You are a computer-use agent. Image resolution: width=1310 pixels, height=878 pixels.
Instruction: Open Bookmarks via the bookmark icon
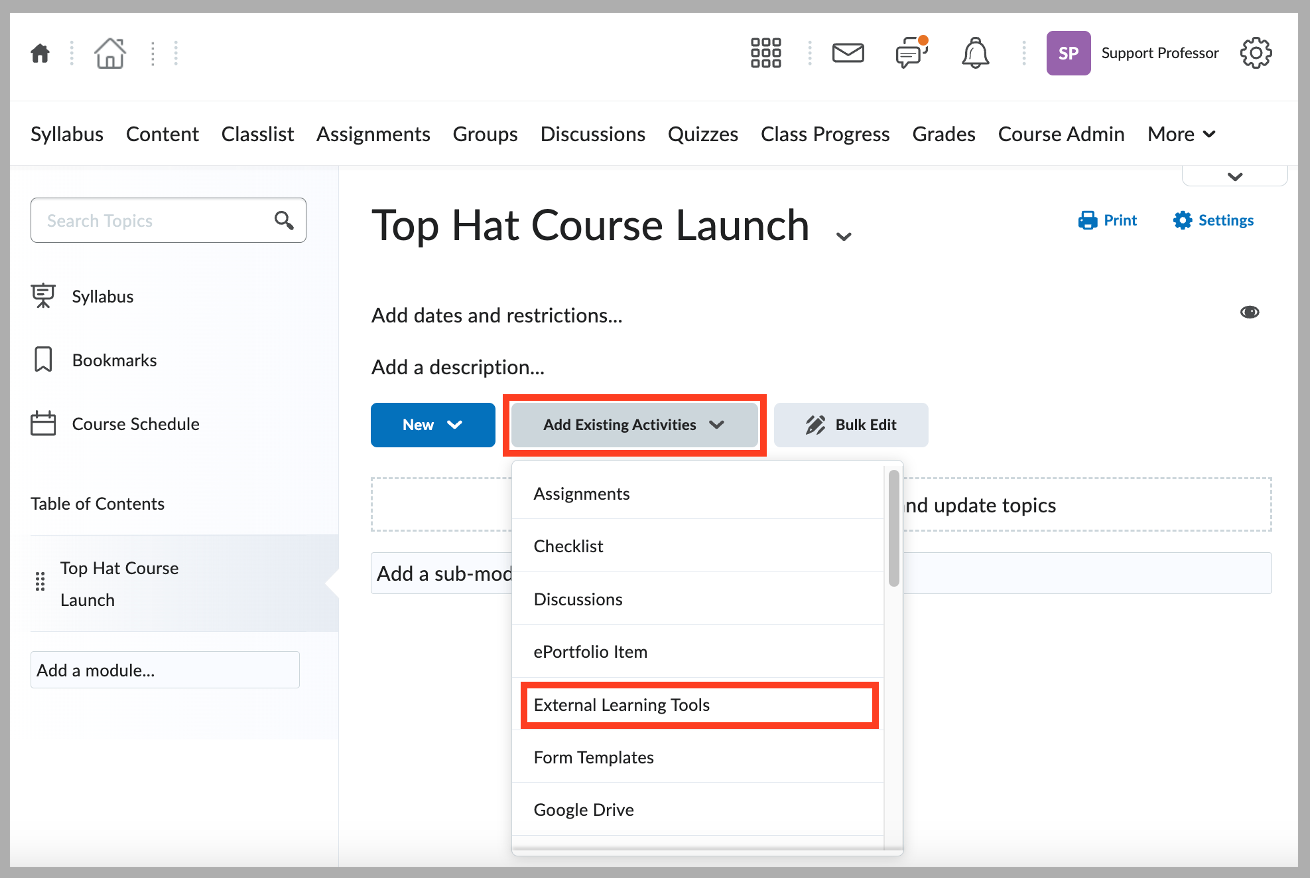click(43, 359)
